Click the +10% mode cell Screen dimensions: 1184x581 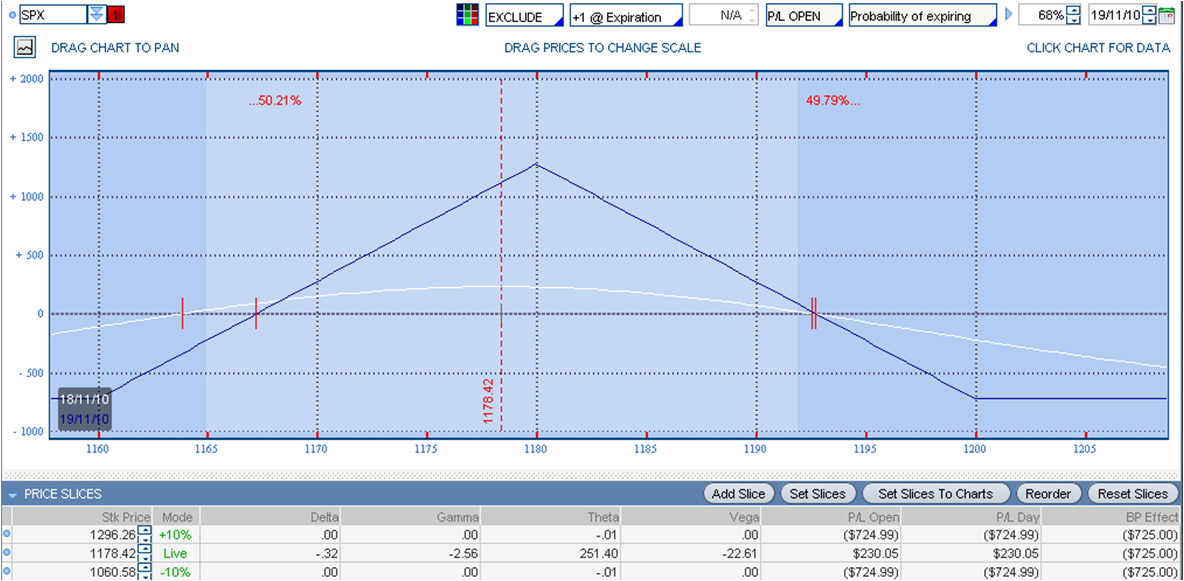click(175, 535)
